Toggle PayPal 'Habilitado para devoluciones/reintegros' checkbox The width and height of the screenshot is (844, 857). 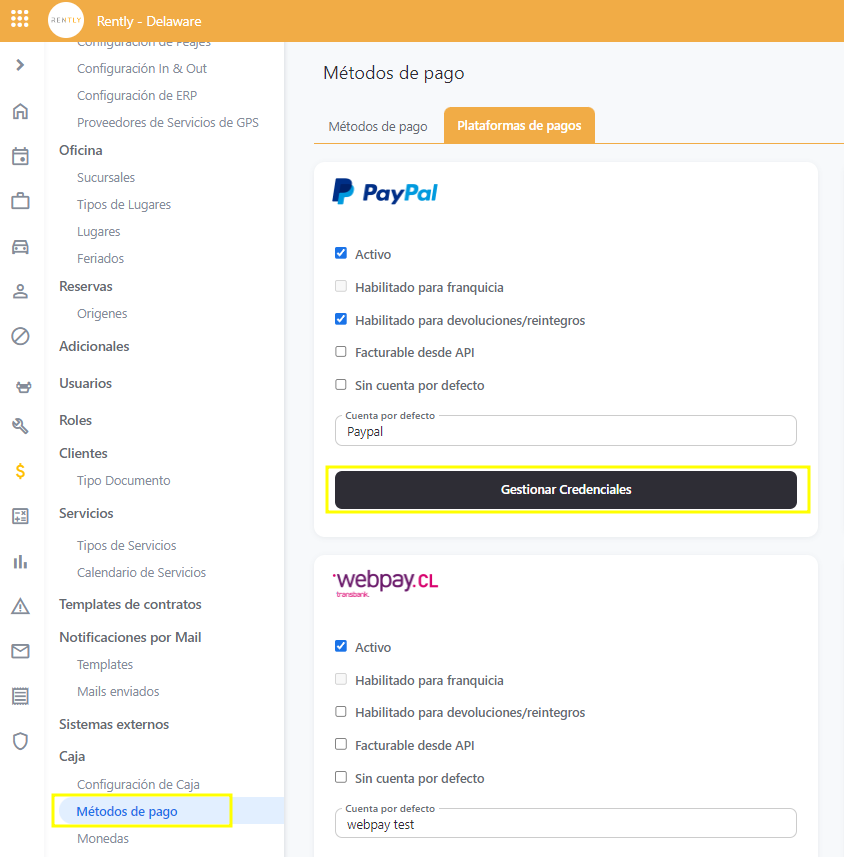341,320
